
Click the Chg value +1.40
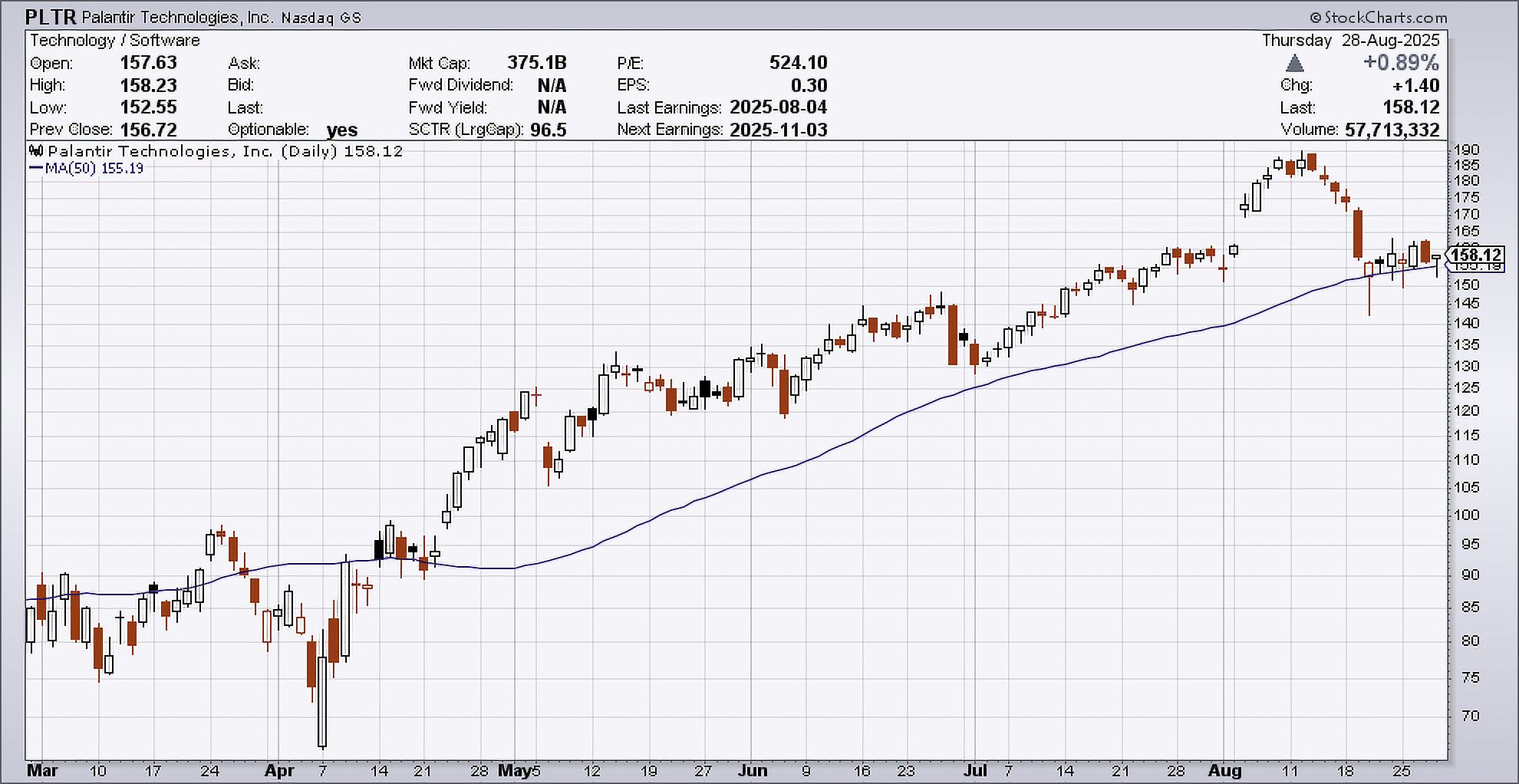(1416, 85)
